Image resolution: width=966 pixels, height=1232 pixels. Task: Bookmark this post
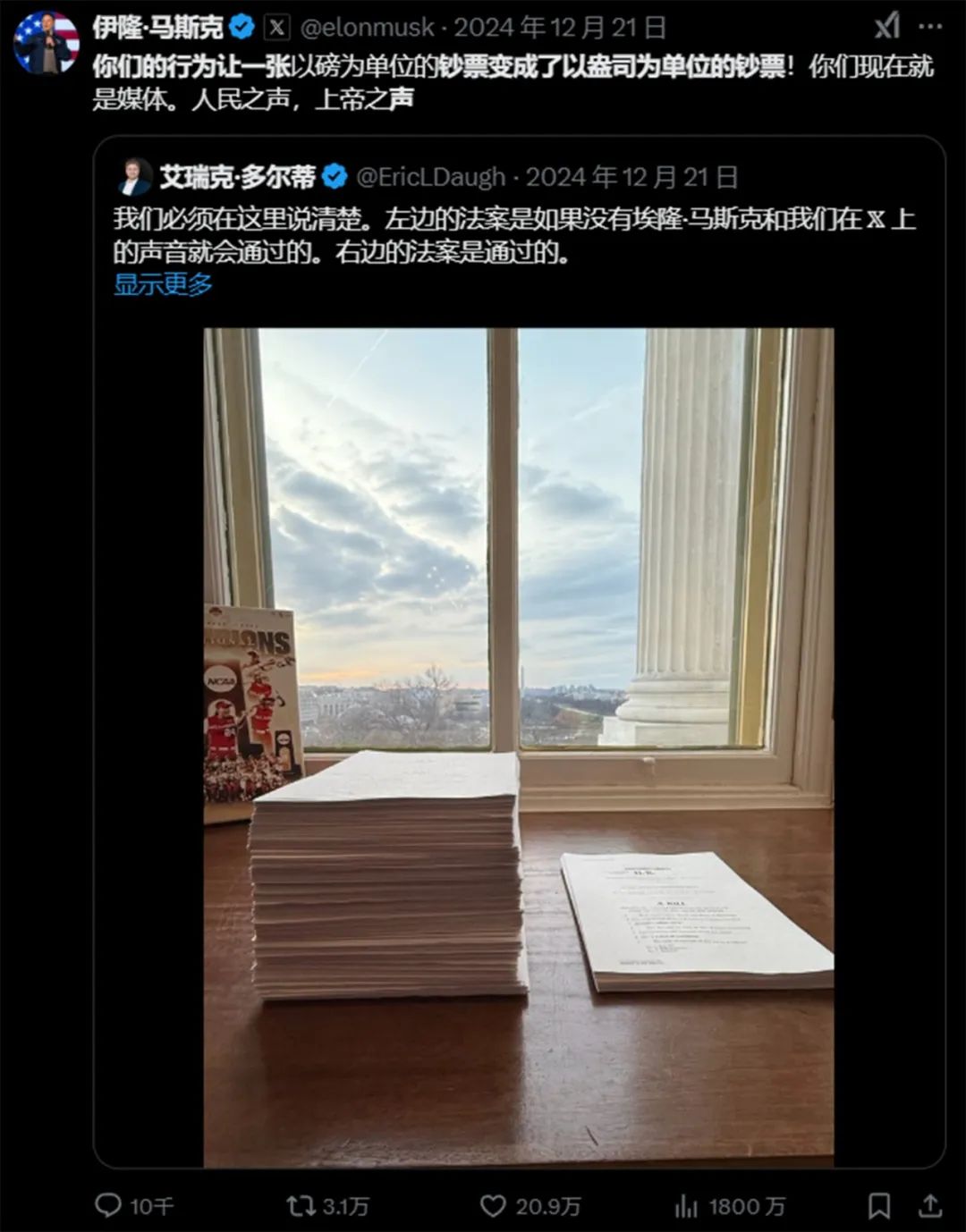click(879, 1205)
